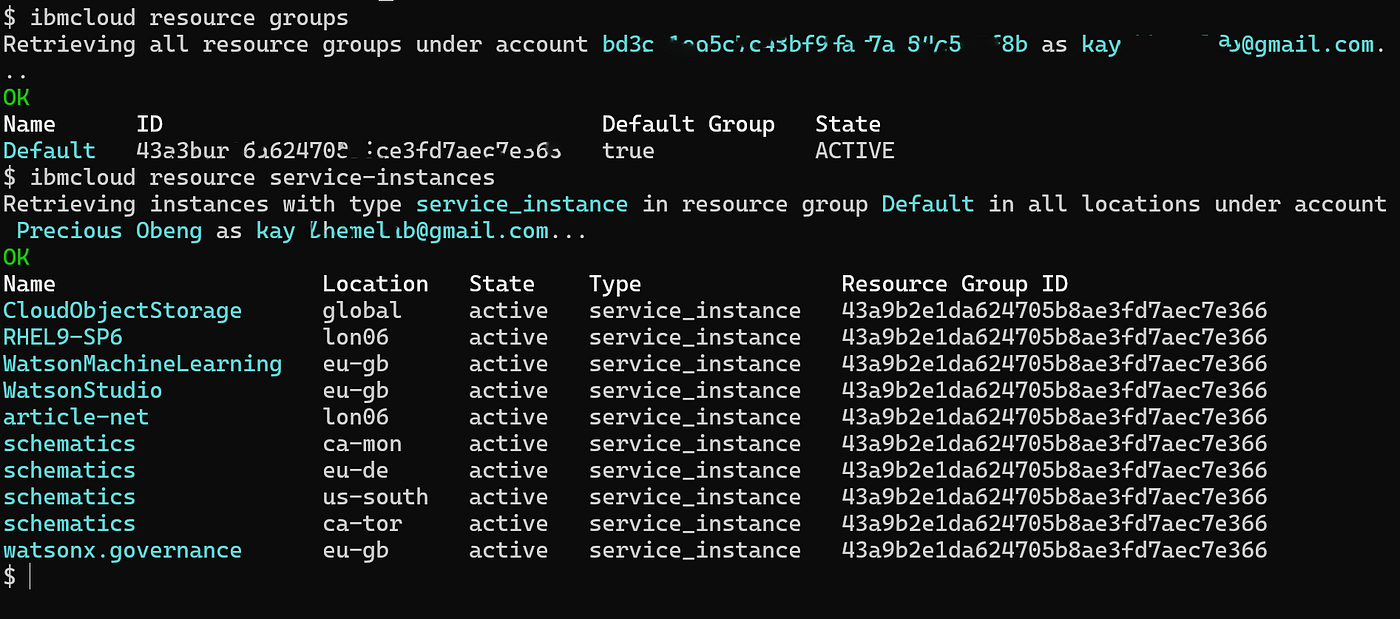Click the 'Precious Obeng' account name

110,231
